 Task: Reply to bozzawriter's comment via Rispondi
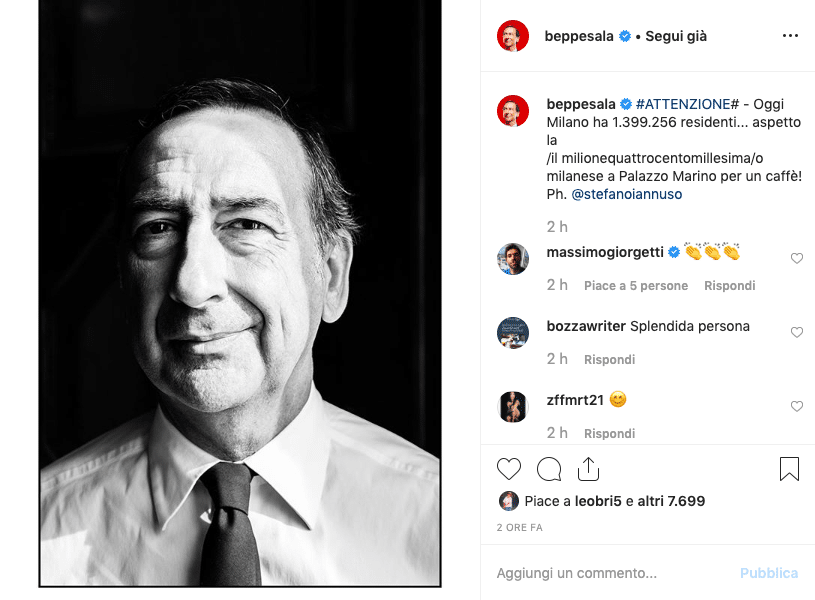pos(609,359)
